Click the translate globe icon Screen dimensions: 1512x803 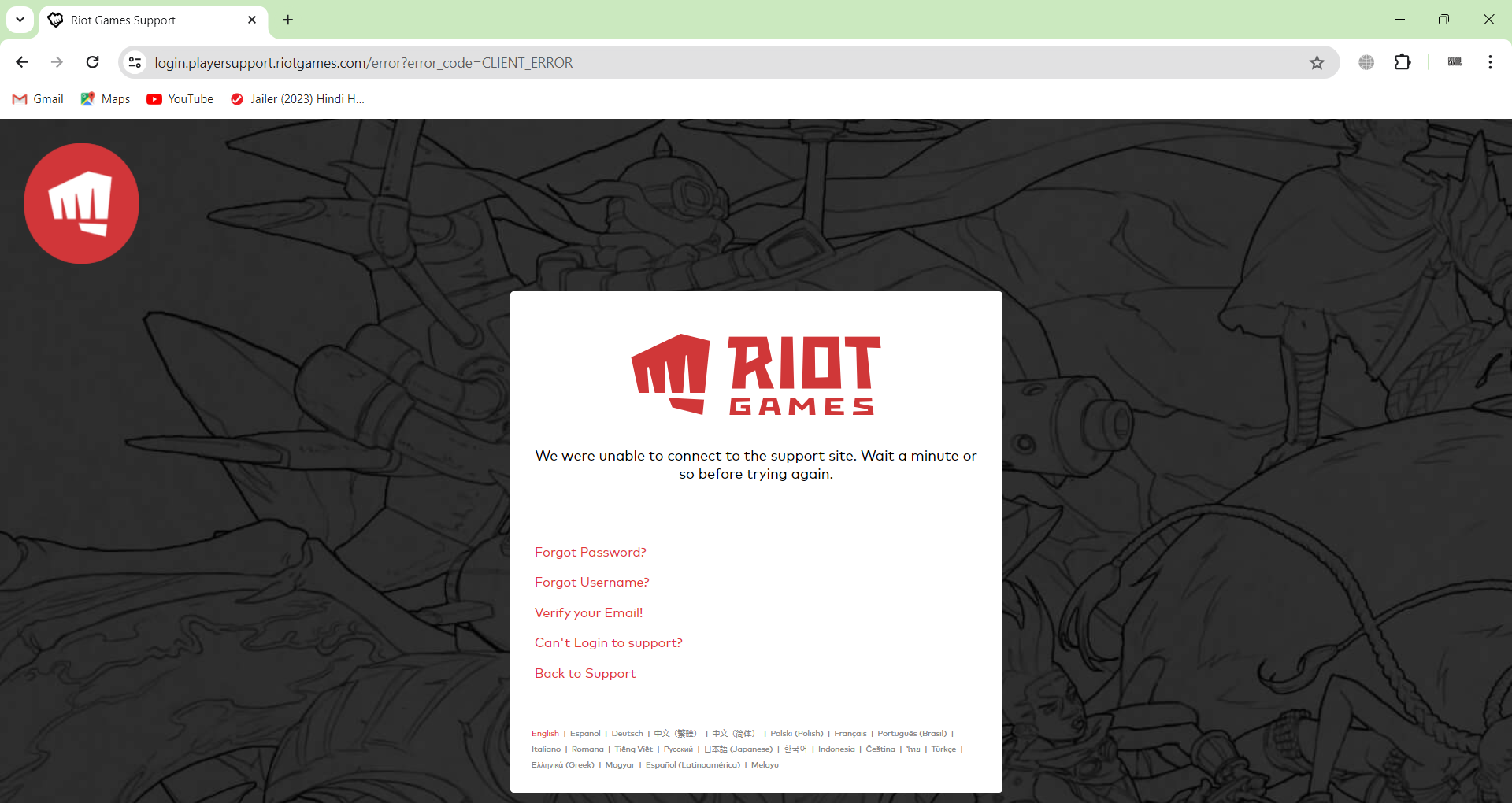pyautogui.click(x=1366, y=62)
